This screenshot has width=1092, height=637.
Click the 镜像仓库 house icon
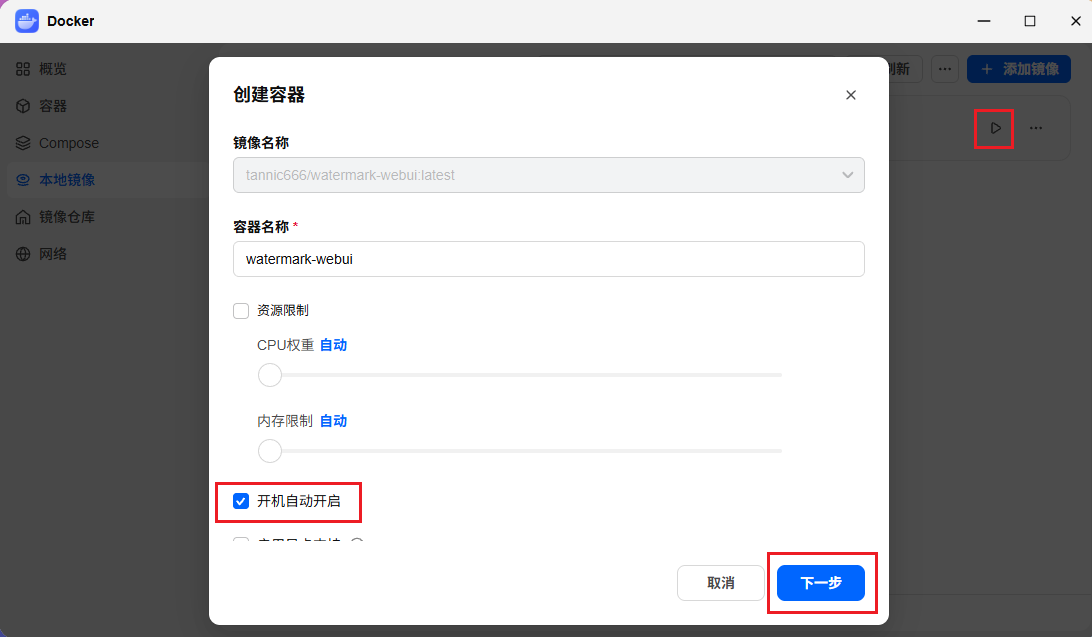(23, 217)
